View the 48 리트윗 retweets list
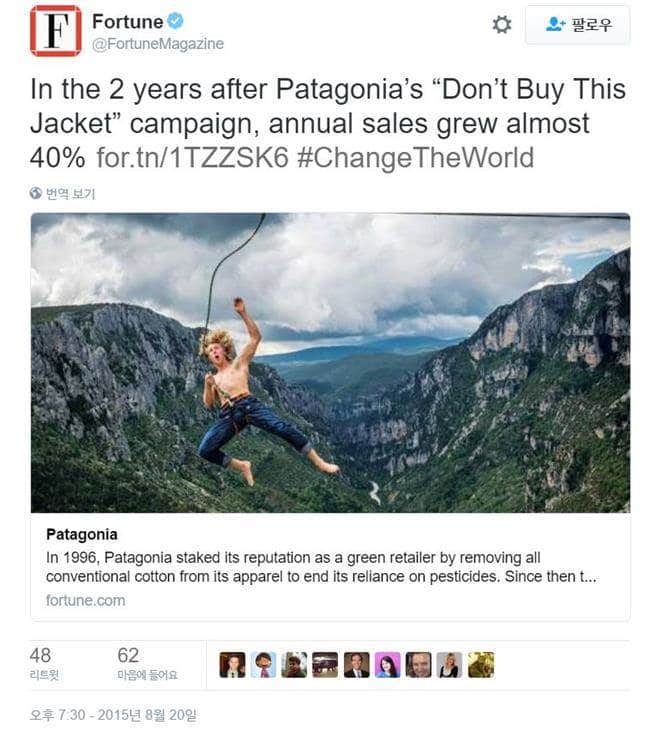This screenshot has height=730, width=650. (x=44, y=663)
